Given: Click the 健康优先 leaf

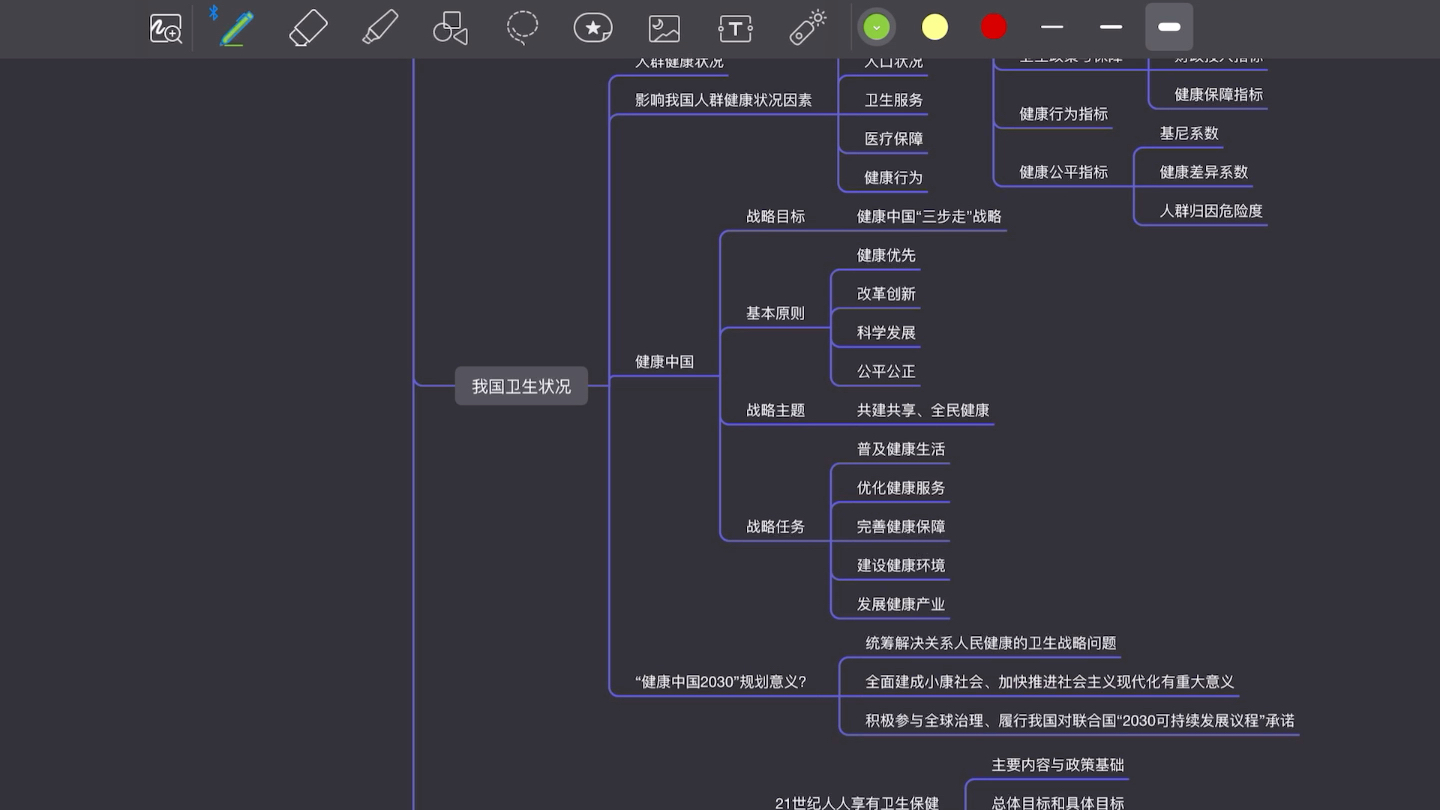Looking at the screenshot, I should coord(886,255).
